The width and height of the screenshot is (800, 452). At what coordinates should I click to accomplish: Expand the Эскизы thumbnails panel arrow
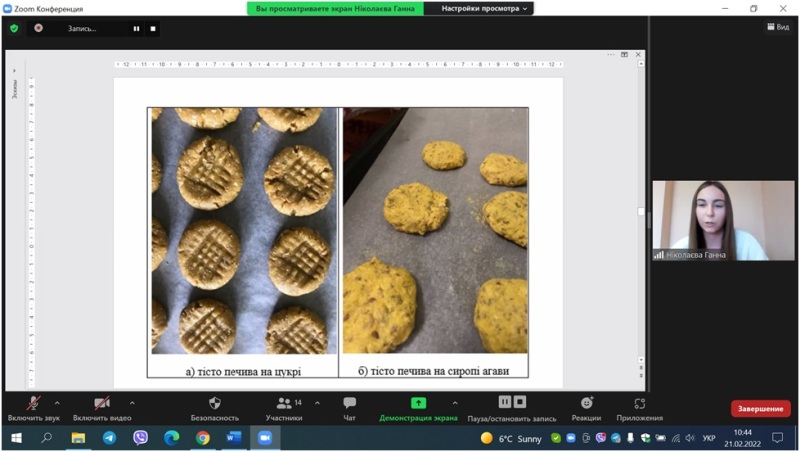point(14,71)
